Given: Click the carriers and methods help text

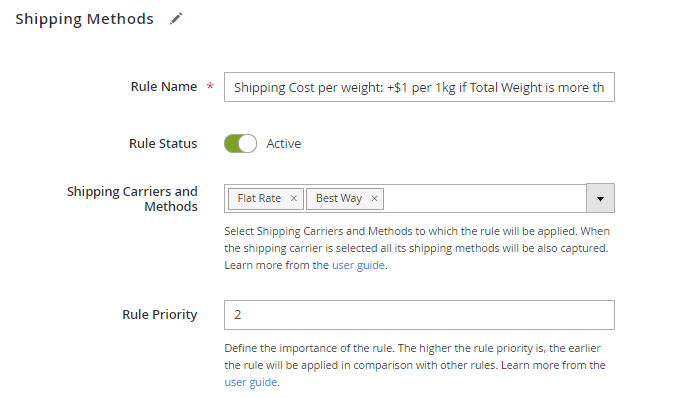Looking at the screenshot, I should pos(417,248).
